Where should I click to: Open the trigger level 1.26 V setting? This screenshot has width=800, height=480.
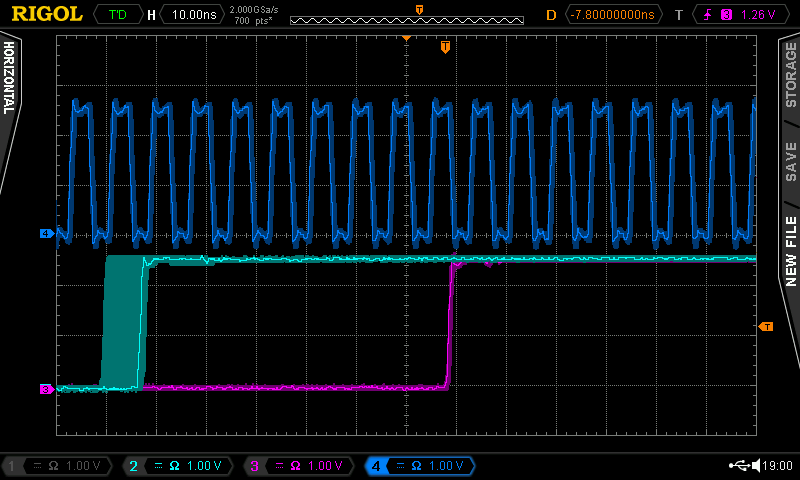click(x=757, y=15)
